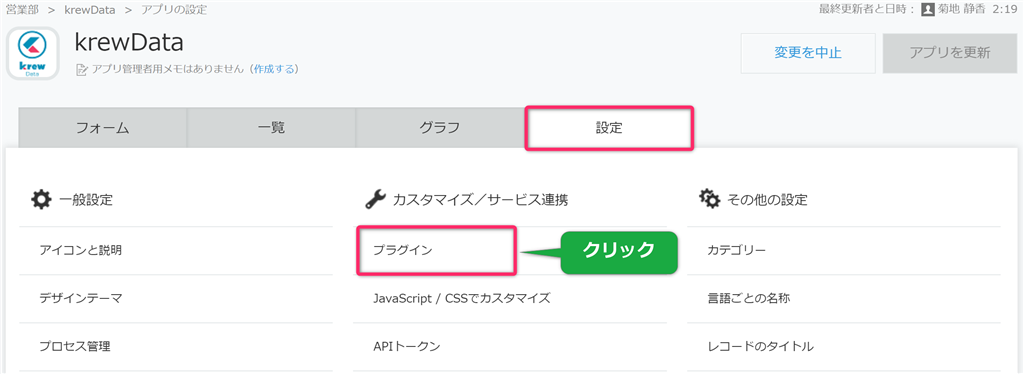Open the グラフ tab
This screenshot has height=374, width=1024.
coord(440,128)
